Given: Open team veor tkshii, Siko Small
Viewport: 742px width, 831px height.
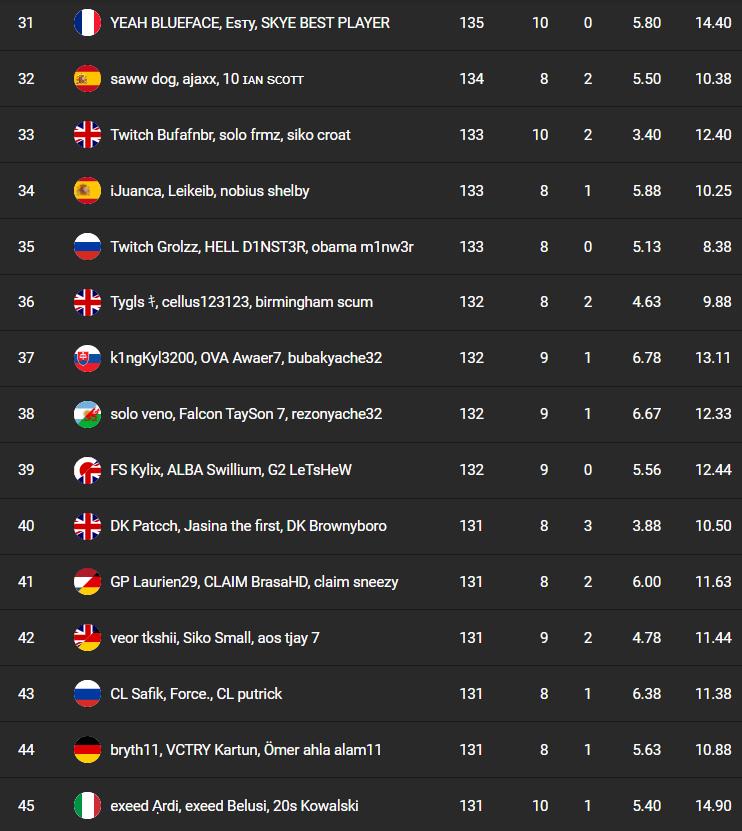Looking at the screenshot, I should (x=215, y=638).
